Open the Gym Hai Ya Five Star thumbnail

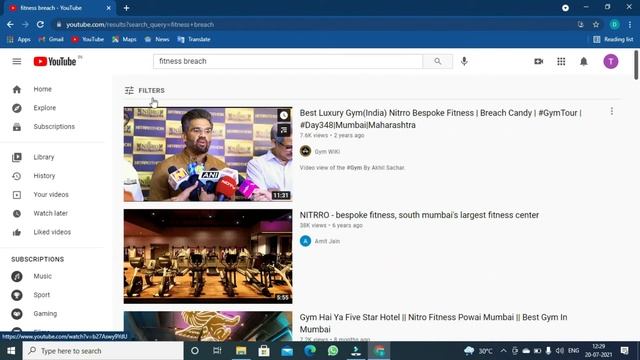[208, 326]
